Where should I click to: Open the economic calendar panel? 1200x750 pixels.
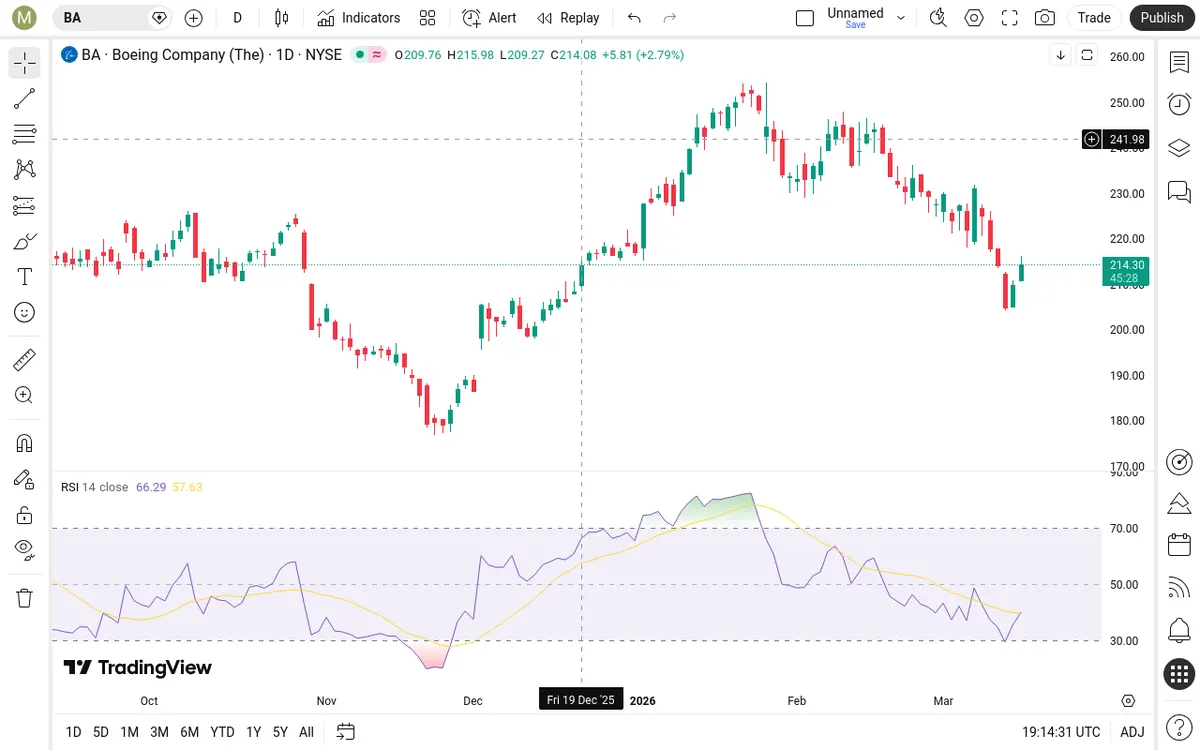pyautogui.click(x=1179, y=545)
